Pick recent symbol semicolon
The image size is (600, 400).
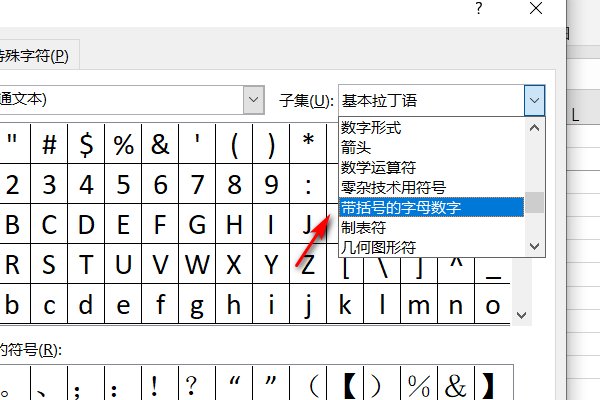[x=86, y=383]
